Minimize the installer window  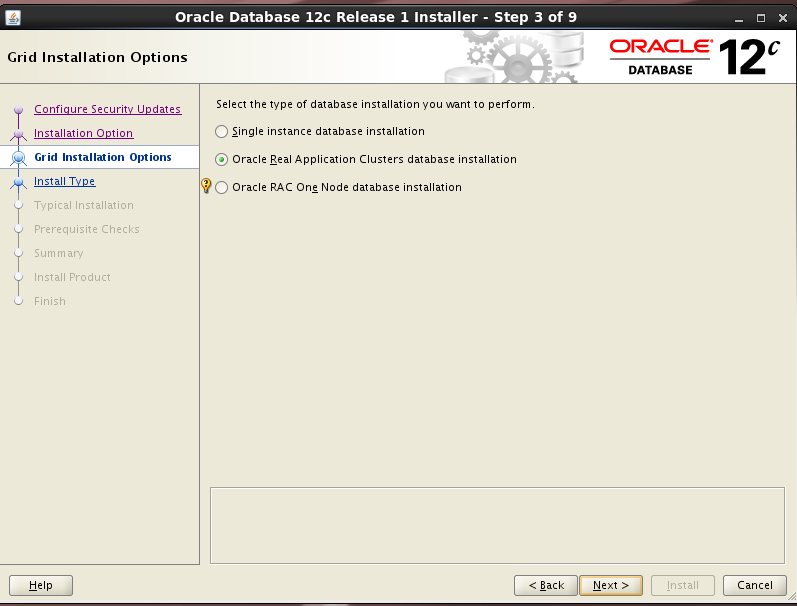[x=739, y=18]
